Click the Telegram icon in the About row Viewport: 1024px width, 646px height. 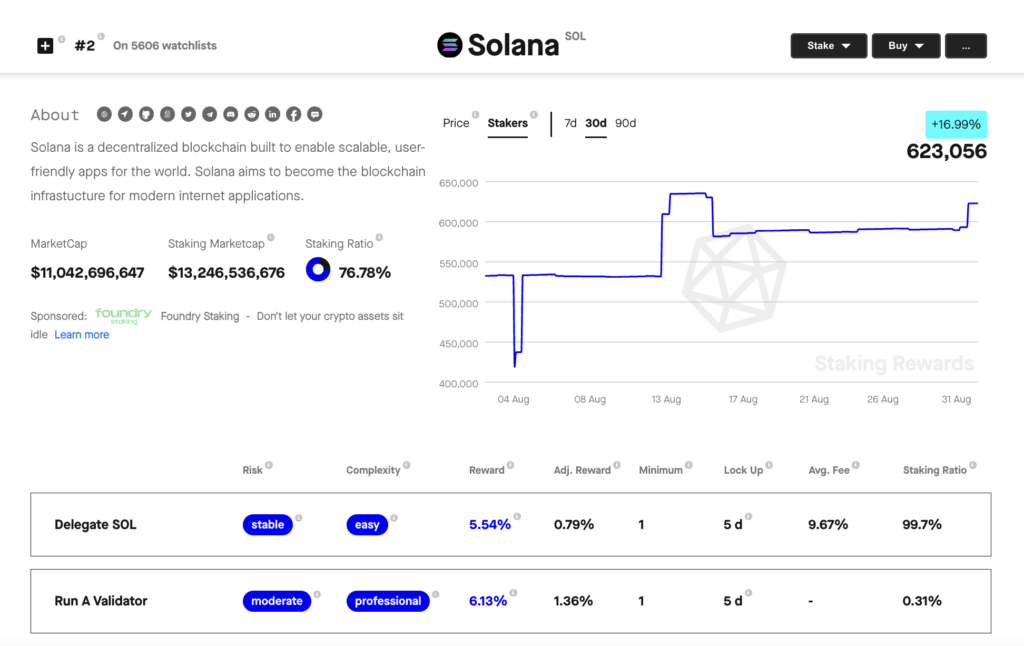point(209,114)
